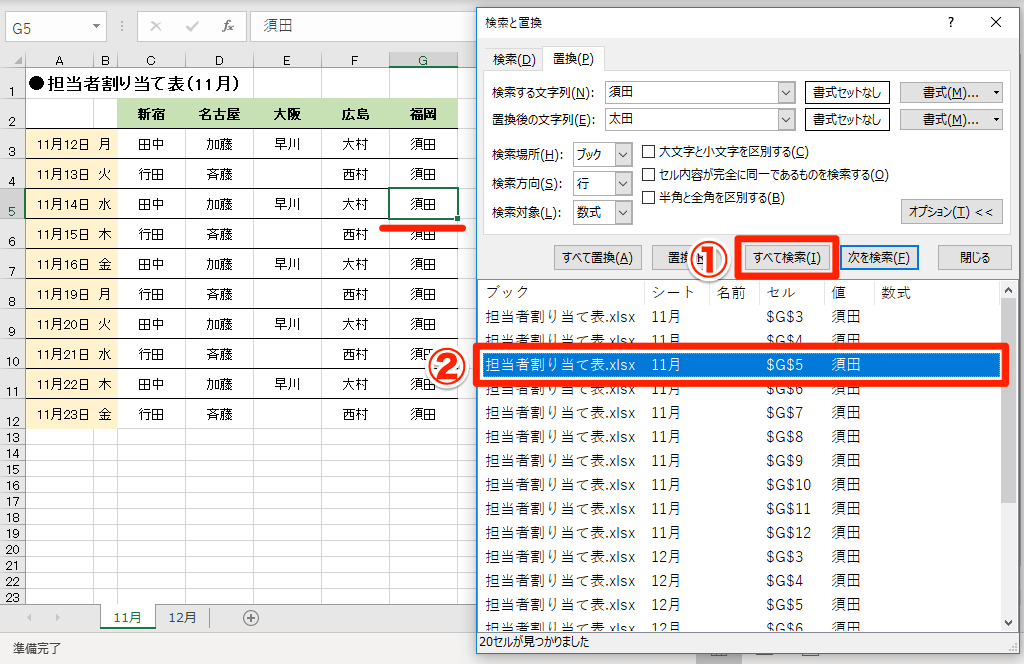1024x664 pixels.
Task: Select the 11月 $G$3 result row
Action: [x=740, y=317]
